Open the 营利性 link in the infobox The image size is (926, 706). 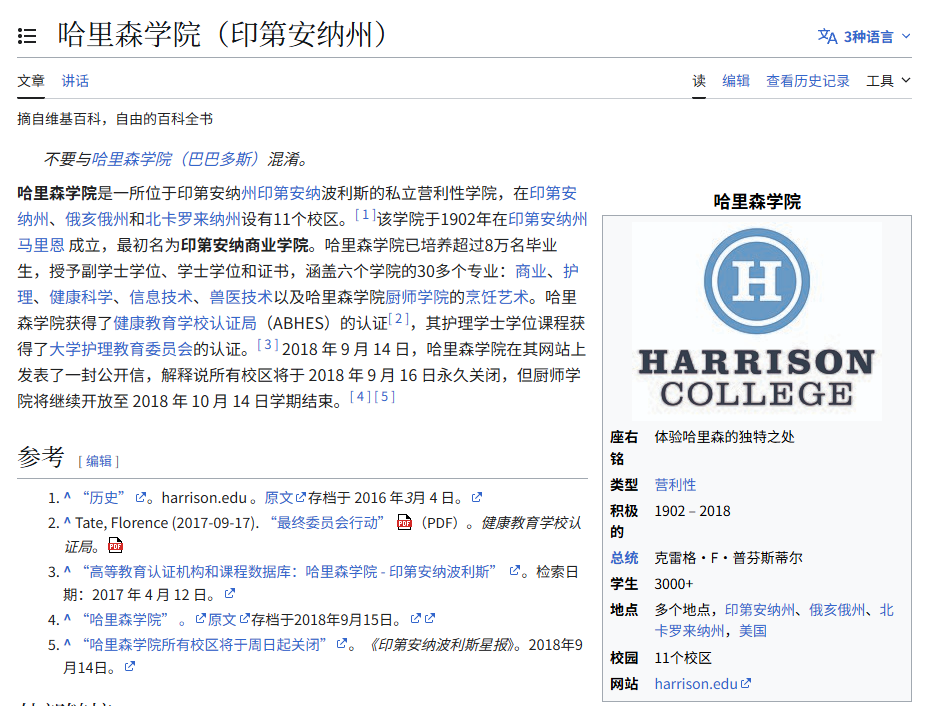click(x=675, y=484)
